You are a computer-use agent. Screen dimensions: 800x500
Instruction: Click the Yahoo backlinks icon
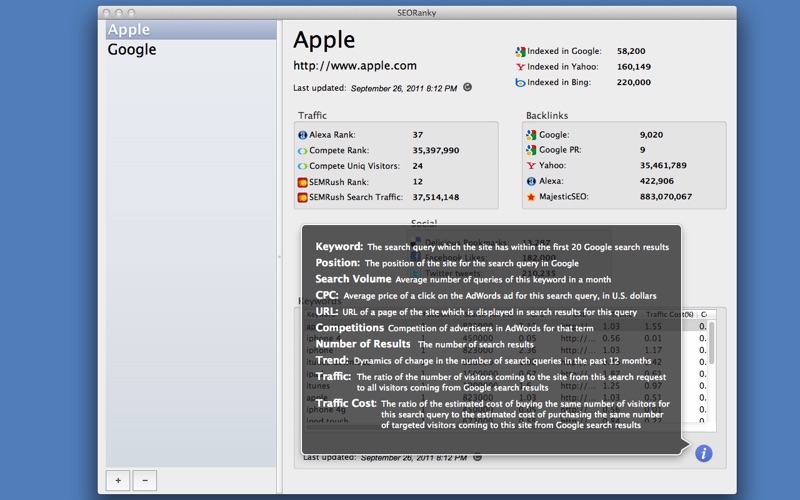[531, 165]
